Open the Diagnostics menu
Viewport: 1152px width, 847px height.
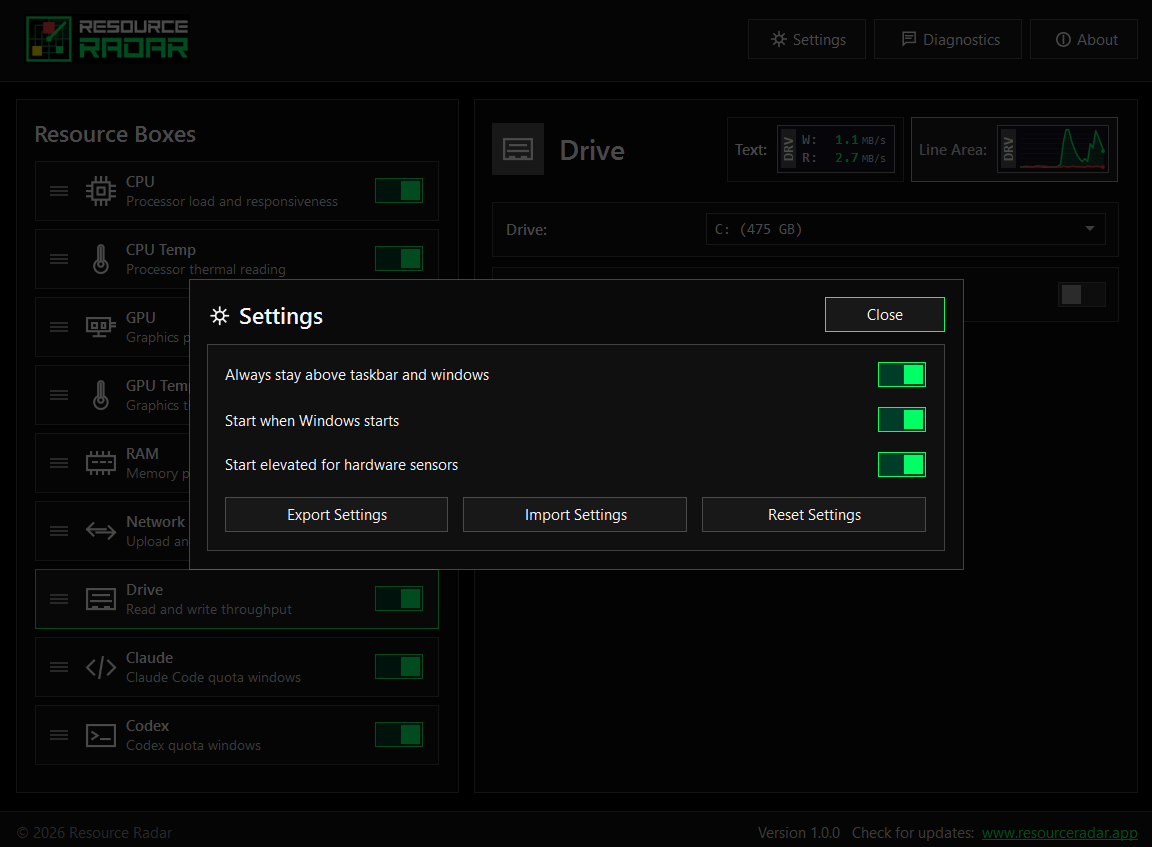[x=948, y=39]
